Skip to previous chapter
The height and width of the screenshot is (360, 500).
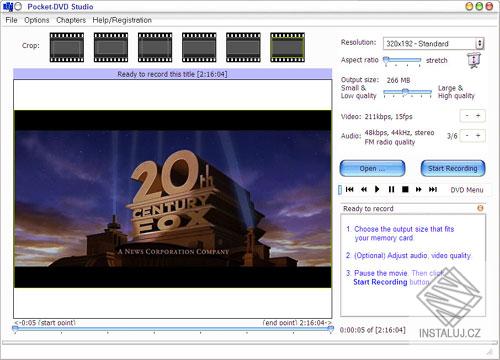click(350, 189)
